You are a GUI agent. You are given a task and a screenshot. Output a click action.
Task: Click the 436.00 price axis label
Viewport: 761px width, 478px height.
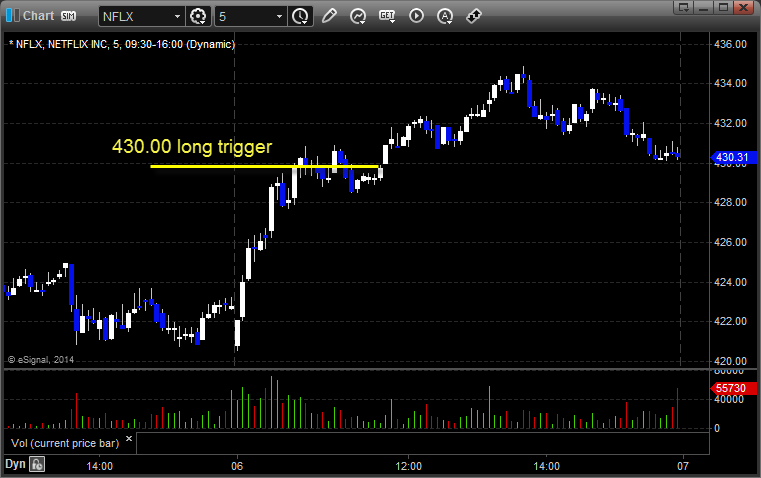[x=730, y=44]
